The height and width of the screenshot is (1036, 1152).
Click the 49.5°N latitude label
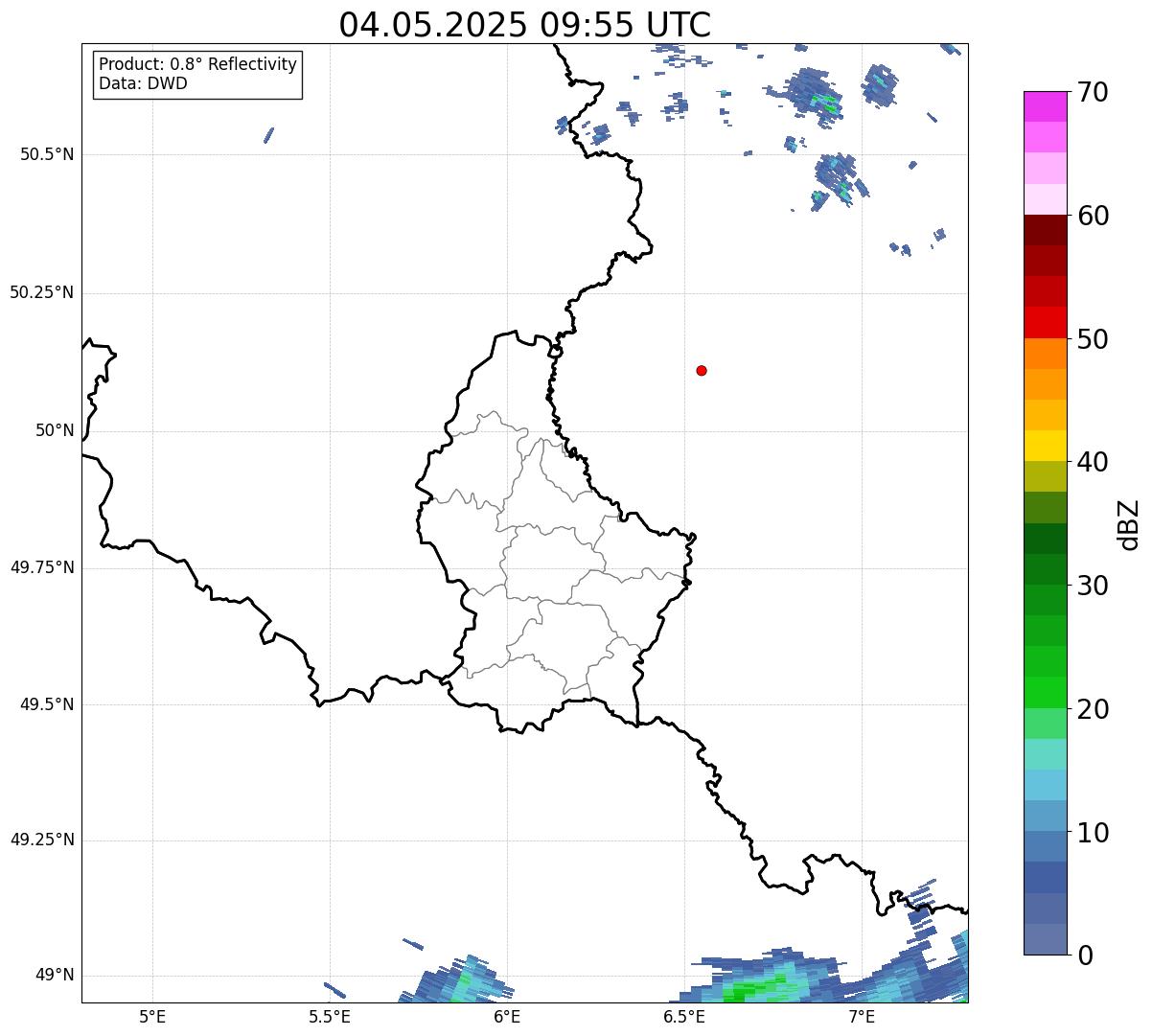coord(47,704)
